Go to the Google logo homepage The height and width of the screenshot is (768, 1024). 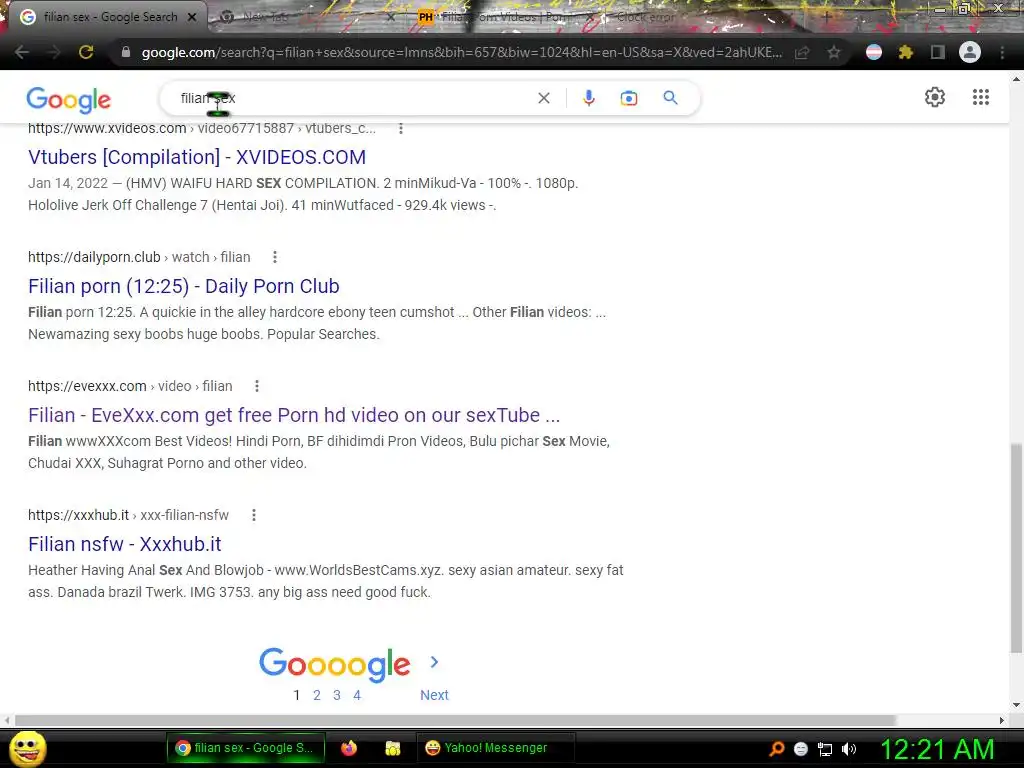coord(69,99)
